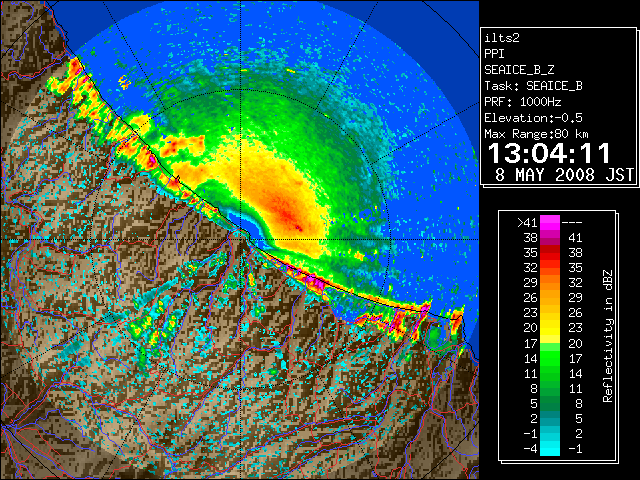The image size is (640, 480).
Task: Click the 'Reflectivity in dBZ' legend title
Action: pos(608,336)
